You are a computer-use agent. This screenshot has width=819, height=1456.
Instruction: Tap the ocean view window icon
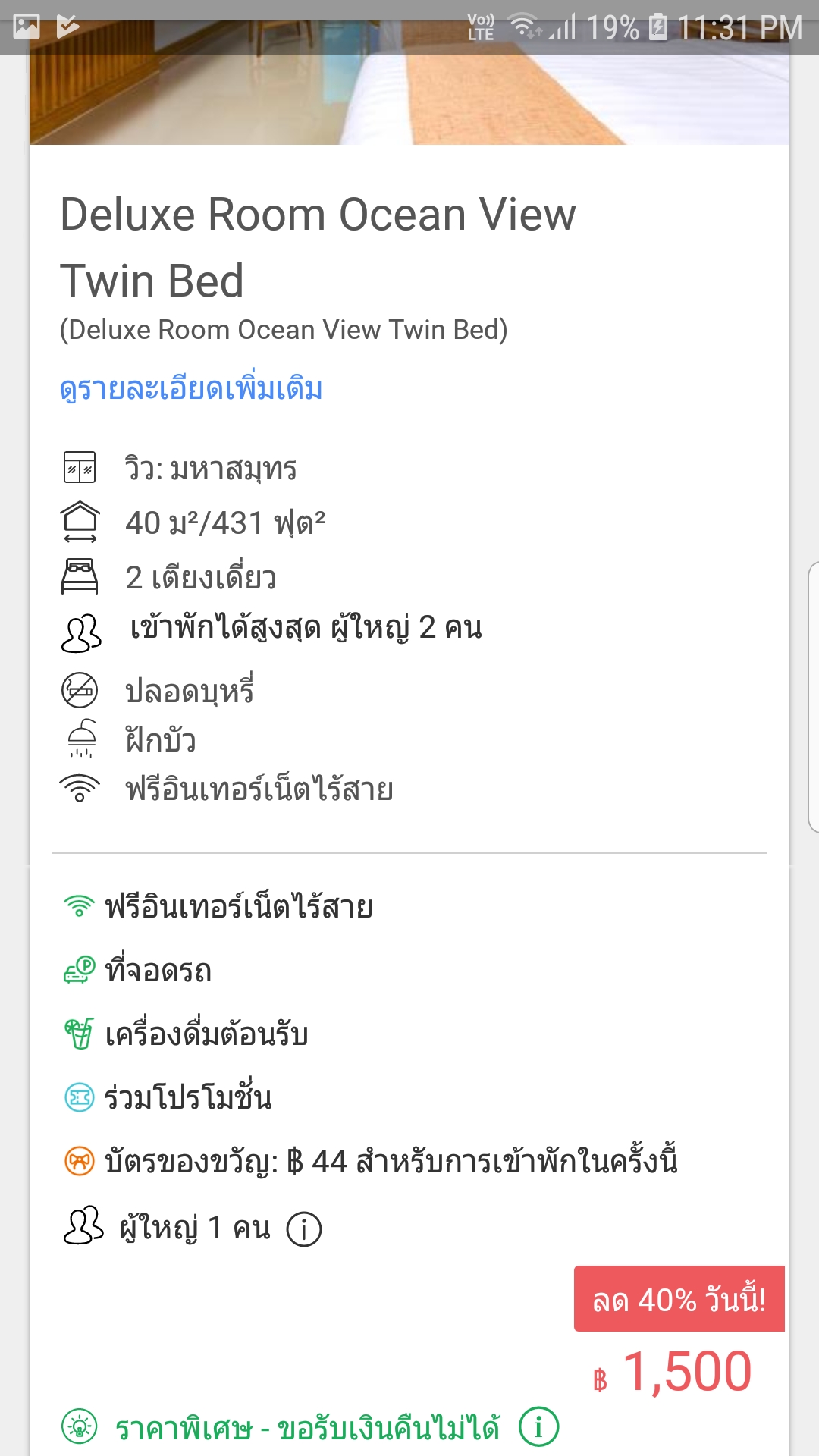click(x=80, y=467)
